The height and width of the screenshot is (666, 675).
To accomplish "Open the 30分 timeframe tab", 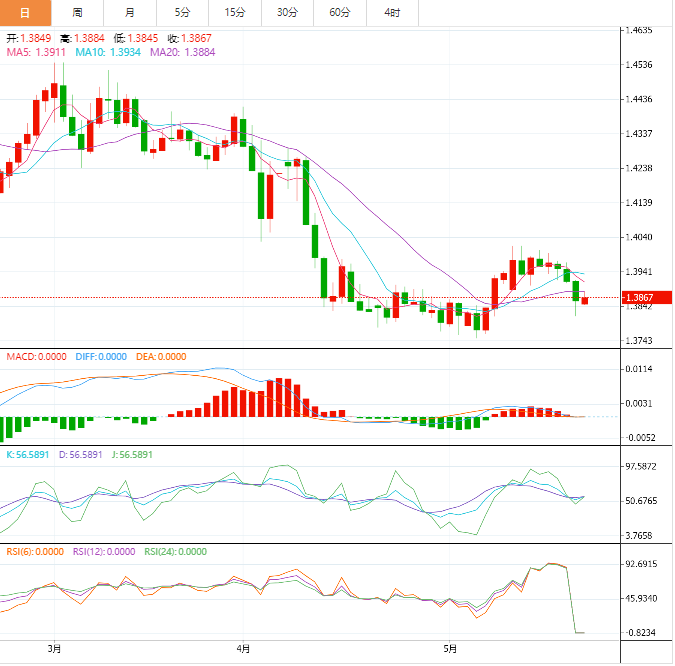I will click(x=288, y=13).
